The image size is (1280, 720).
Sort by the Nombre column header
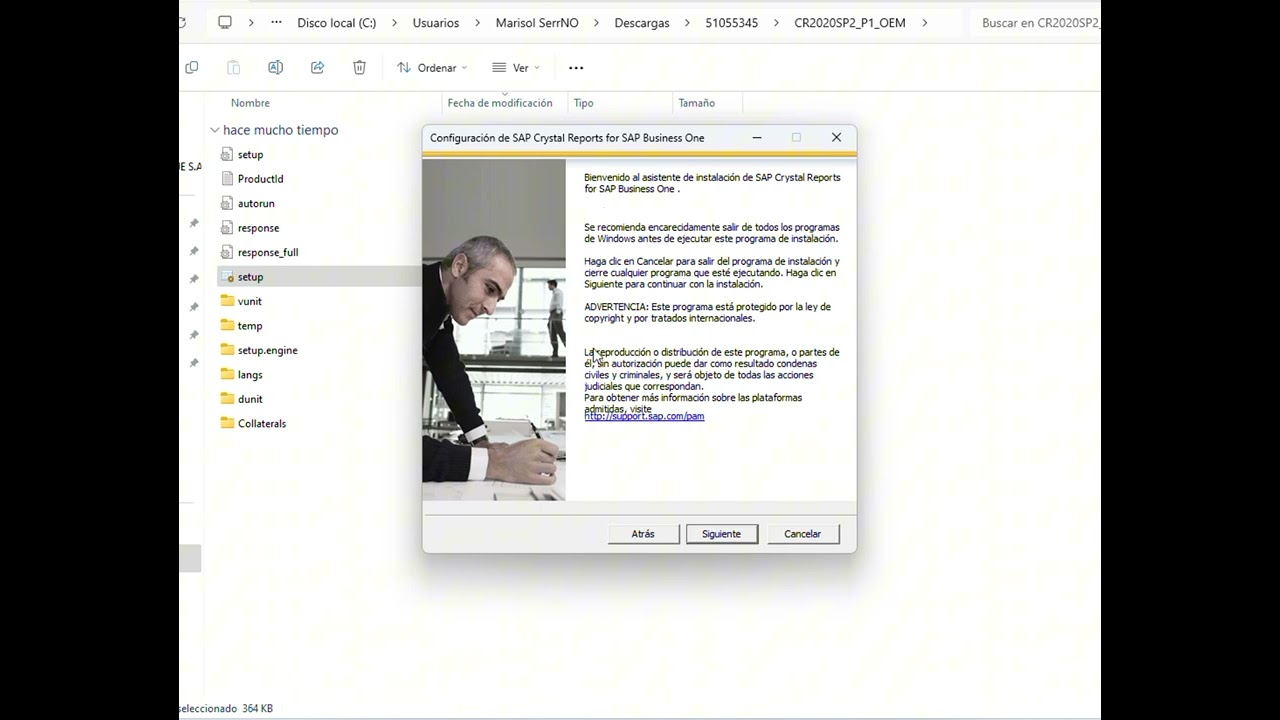250,103
